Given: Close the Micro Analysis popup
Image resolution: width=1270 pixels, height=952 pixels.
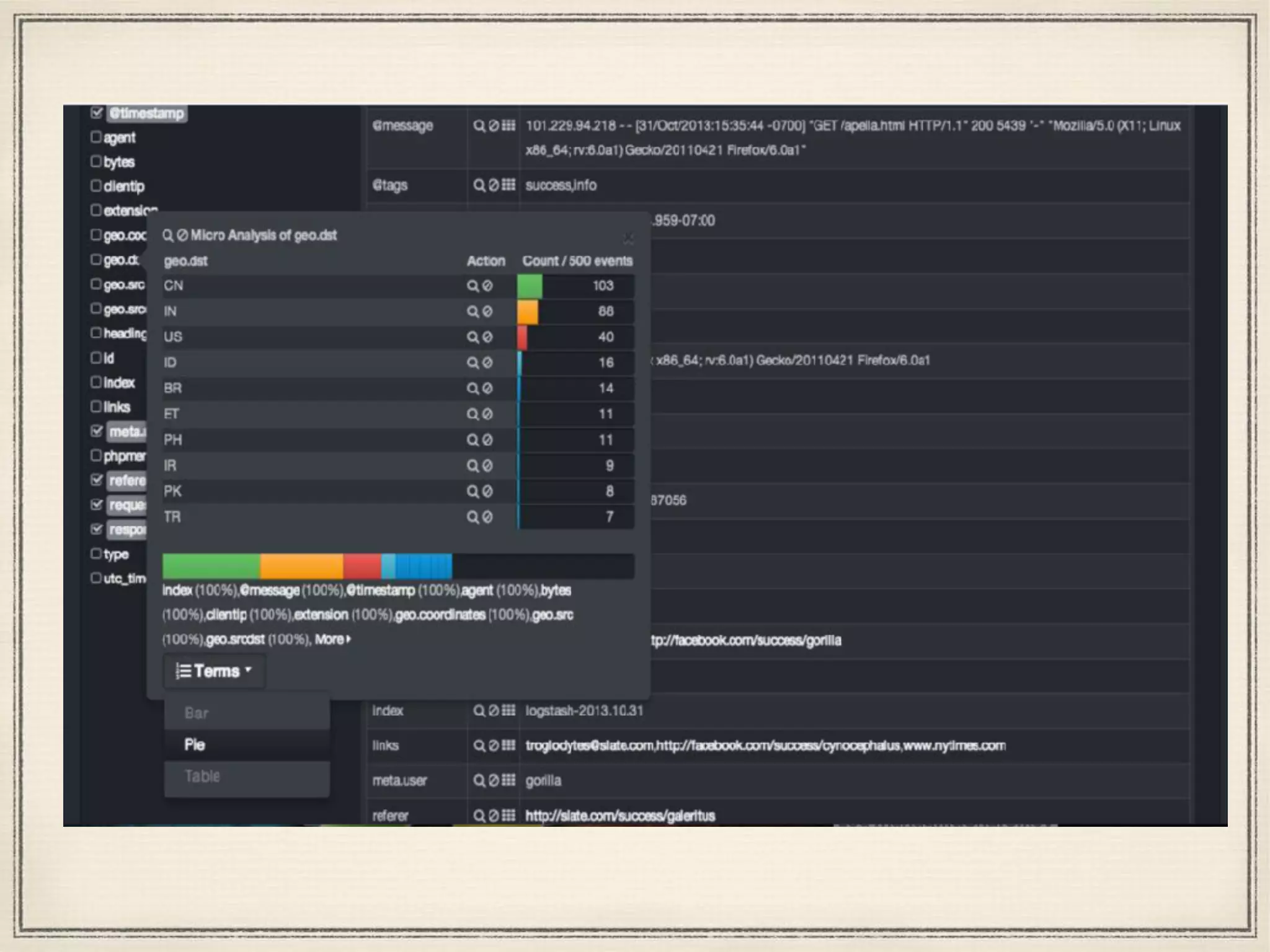Looking at the screenshot, I should pyautogui.click(x=628, y=239).
